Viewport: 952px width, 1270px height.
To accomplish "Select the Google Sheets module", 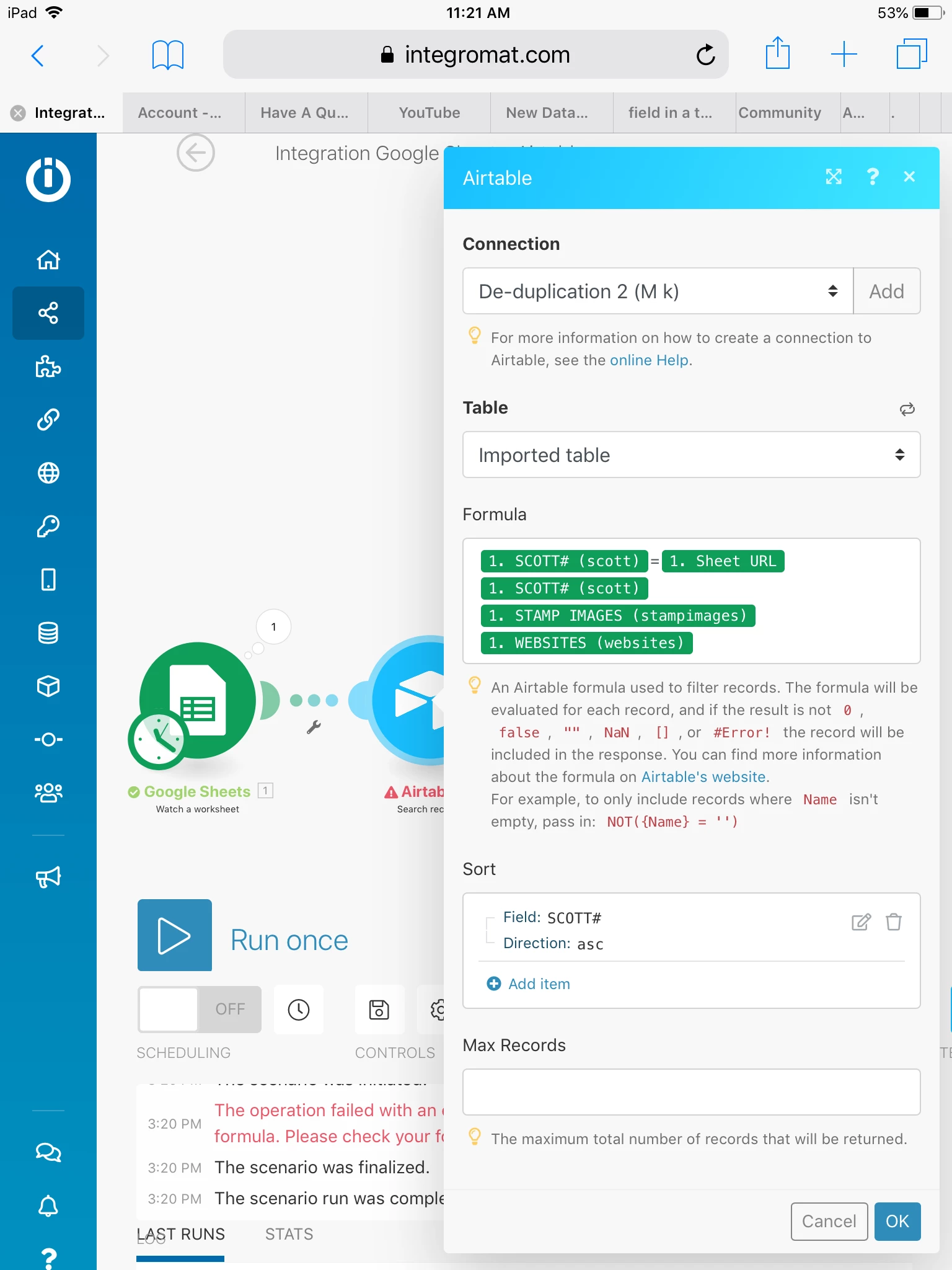I will pos(197,701).
